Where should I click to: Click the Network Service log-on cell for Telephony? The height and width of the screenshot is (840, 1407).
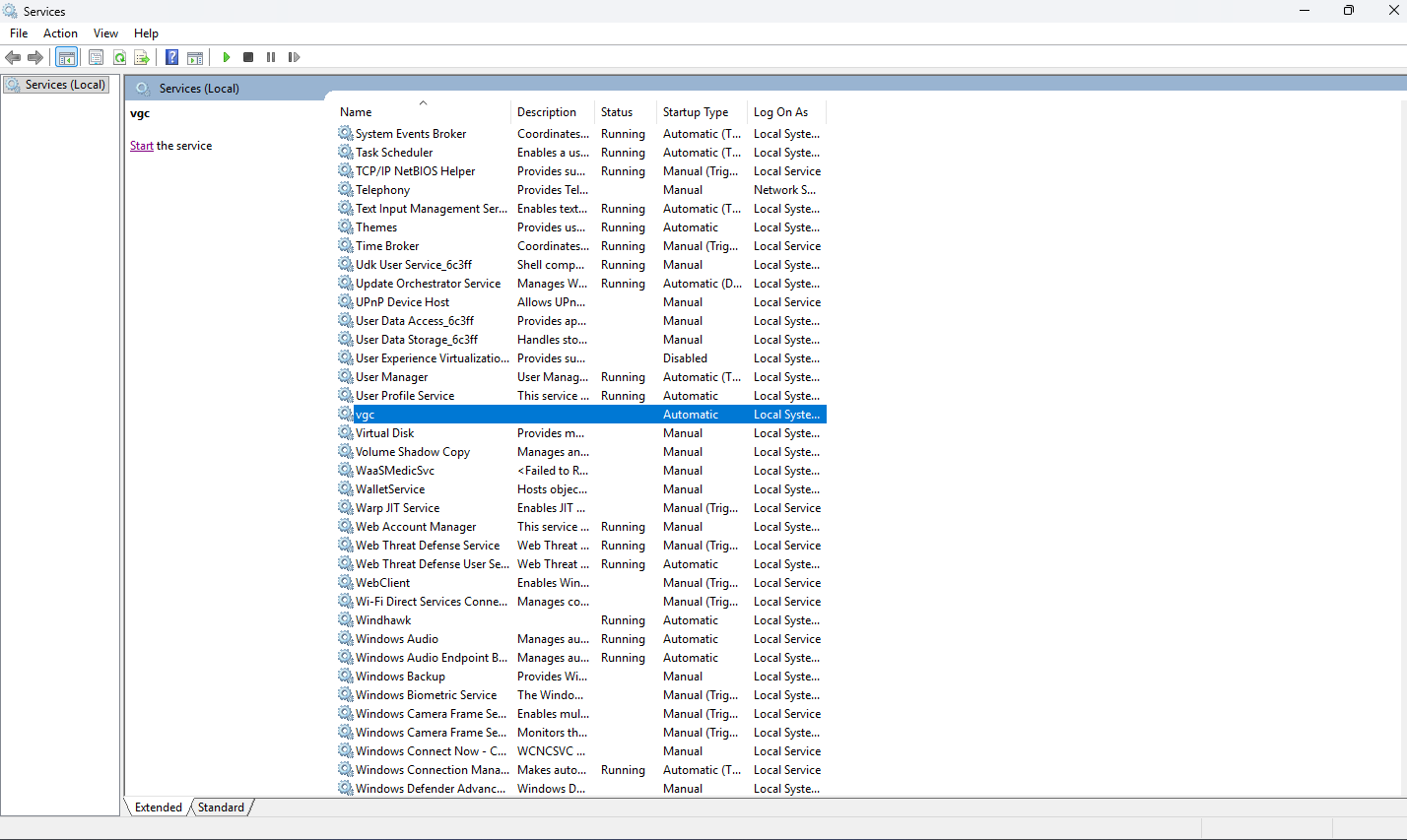[x=784, y=190]
